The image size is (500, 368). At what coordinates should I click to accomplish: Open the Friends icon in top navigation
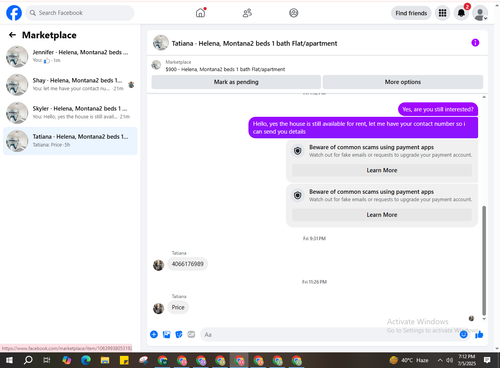pyautogui.click(x=247, y=13)
